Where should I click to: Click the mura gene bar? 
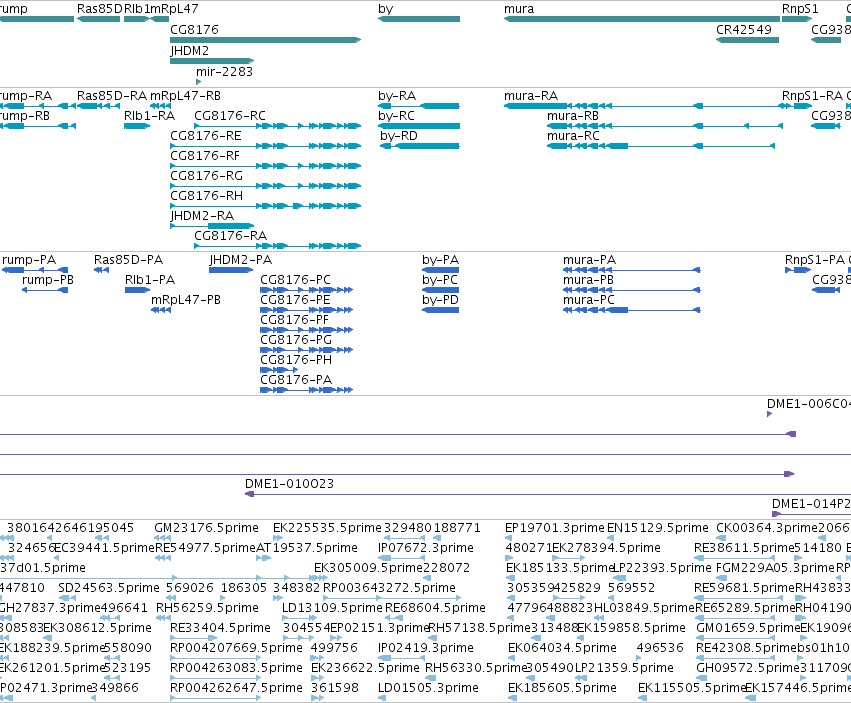[642, 19]
